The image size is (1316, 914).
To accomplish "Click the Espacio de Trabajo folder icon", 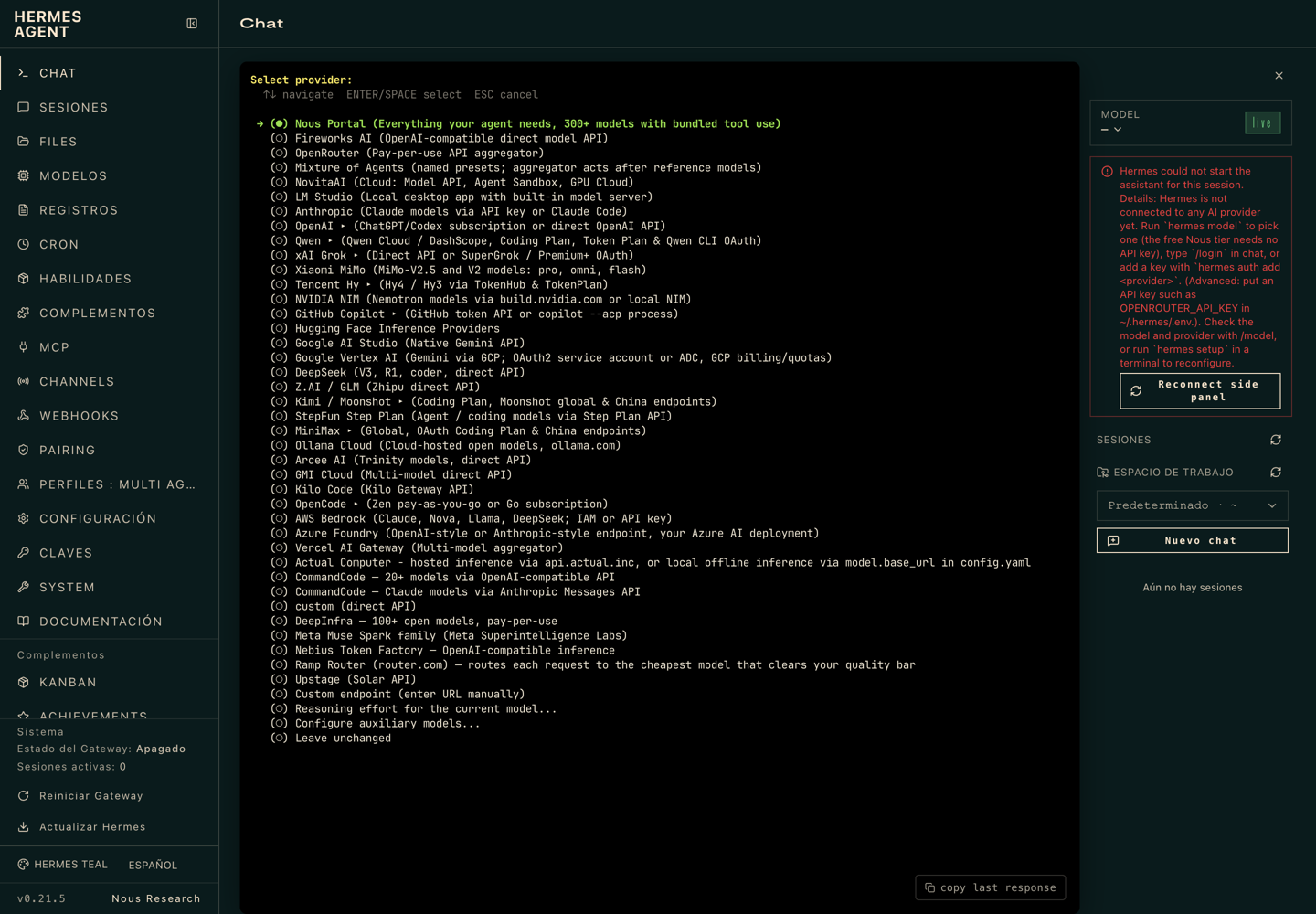I will point(1103,473).
